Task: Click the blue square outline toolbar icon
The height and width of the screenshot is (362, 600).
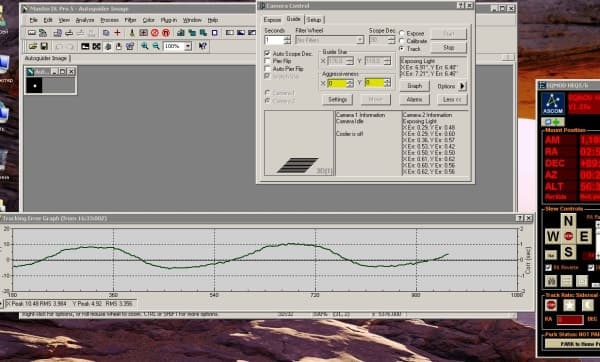Action: 215,33
